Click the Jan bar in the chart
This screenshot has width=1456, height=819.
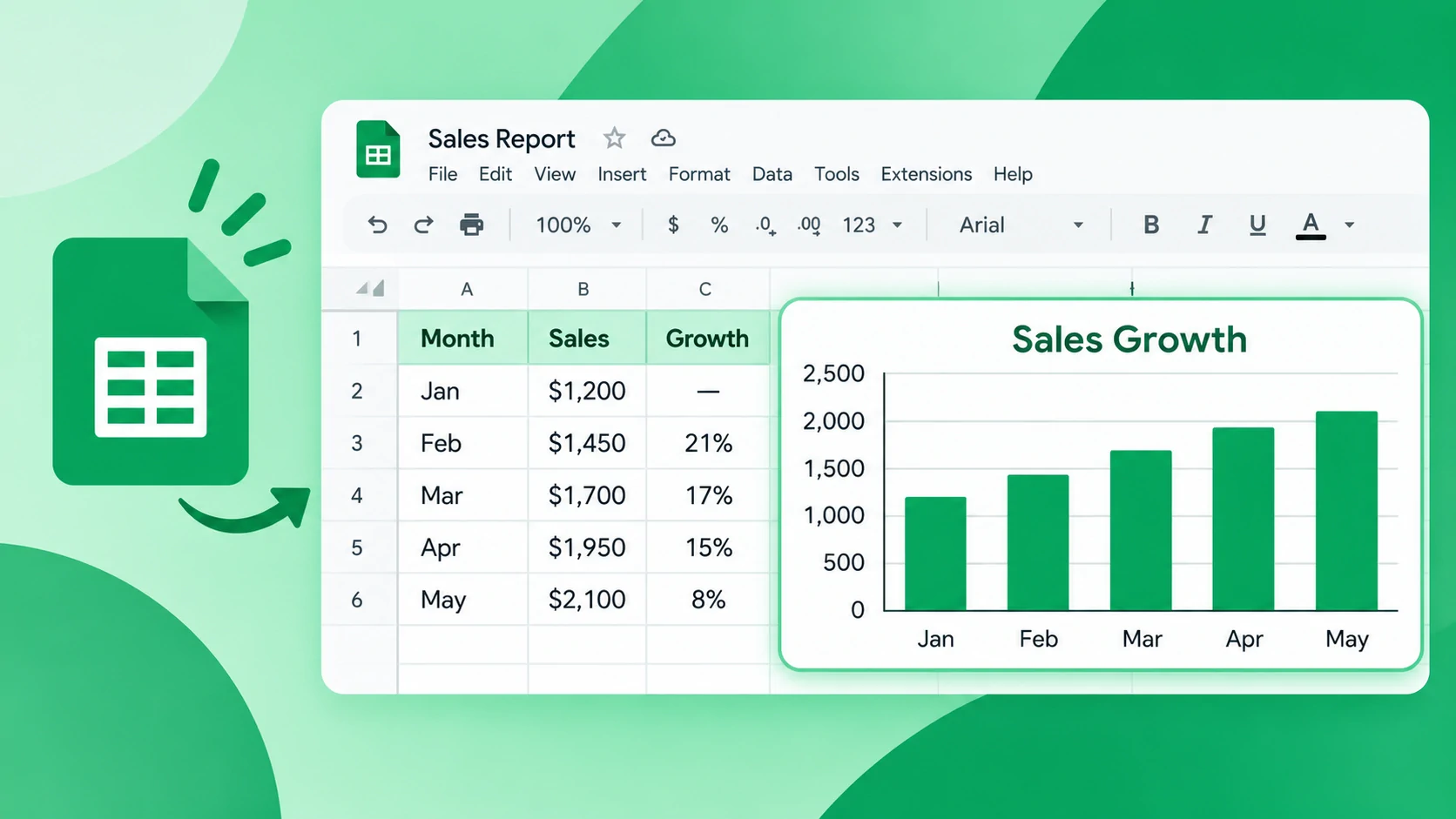click(x=935, y=554)
